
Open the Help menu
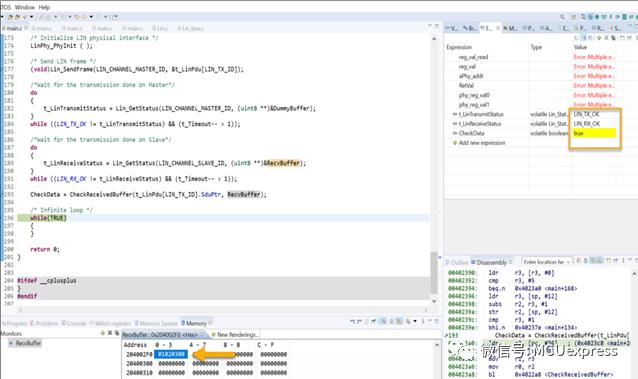click(x=44, y=7)
